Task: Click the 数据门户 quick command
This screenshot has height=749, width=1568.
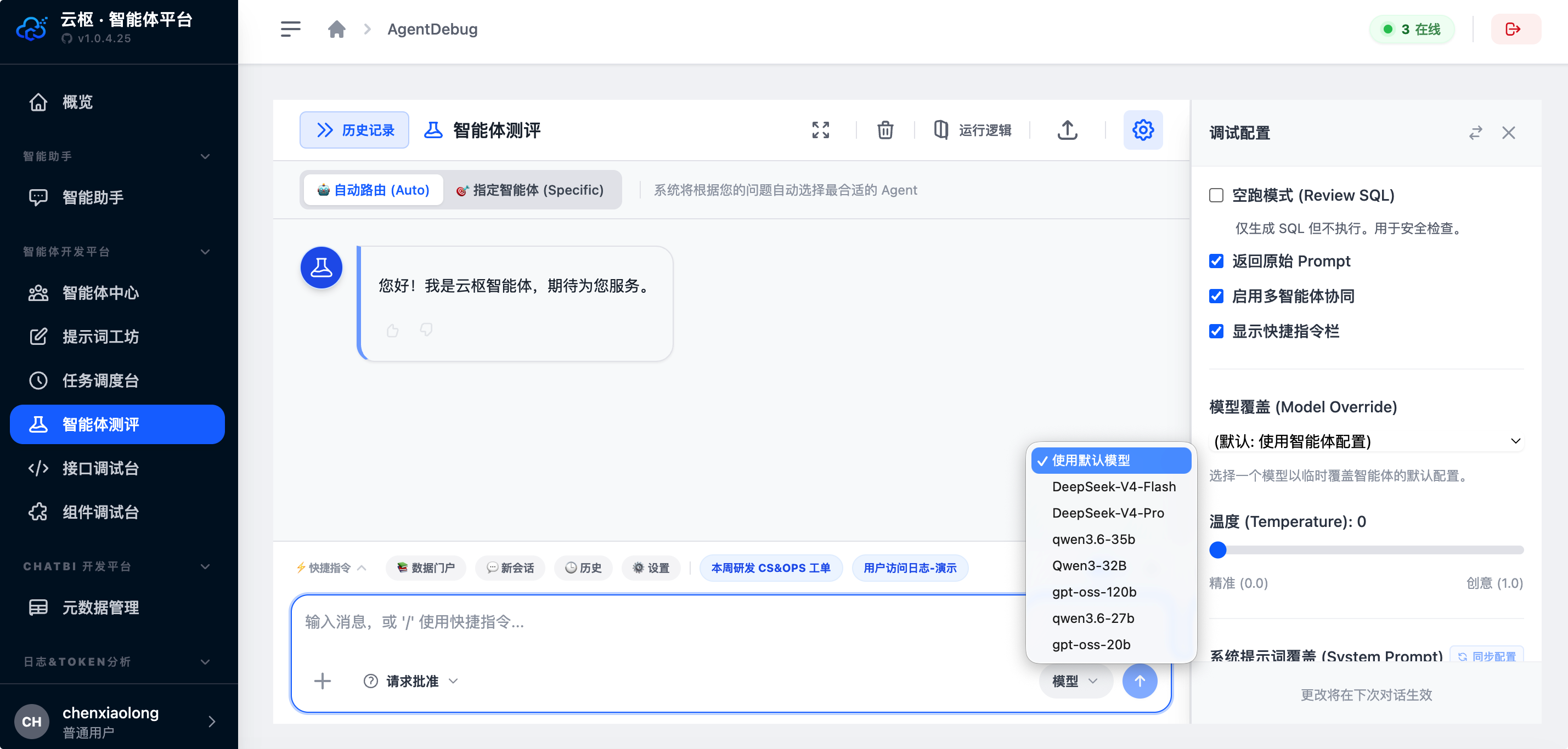Action: tap(426, 568)
